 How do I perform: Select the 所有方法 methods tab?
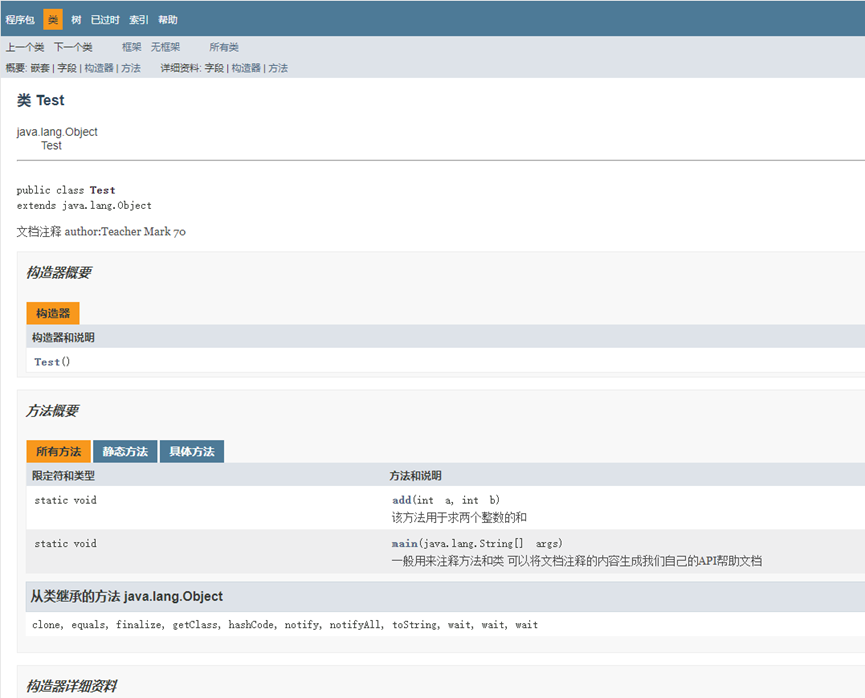tap(58, 451)
